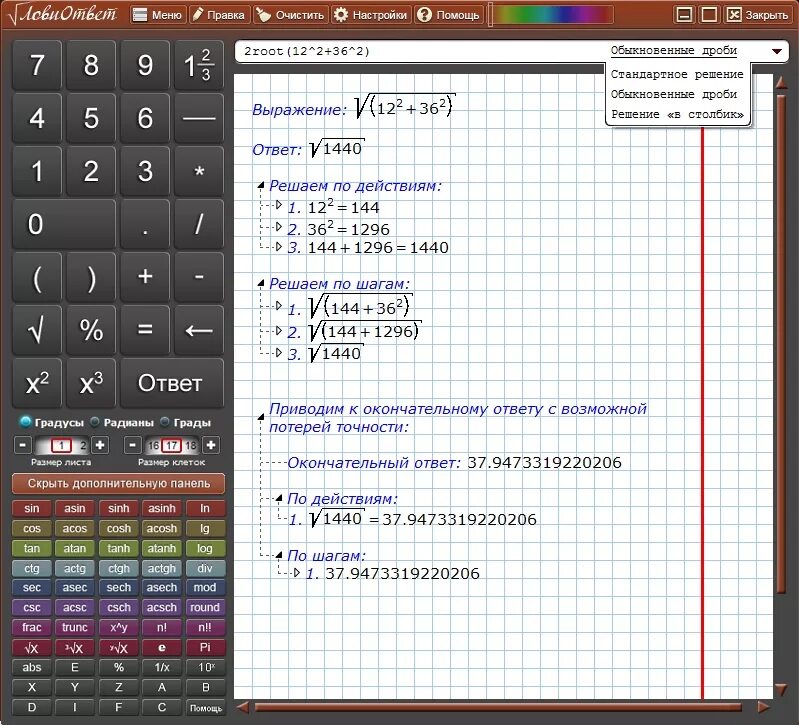Click the e constant button
Image resolution: width=799 pixels, height=725 pixels.
pos(162,648)
